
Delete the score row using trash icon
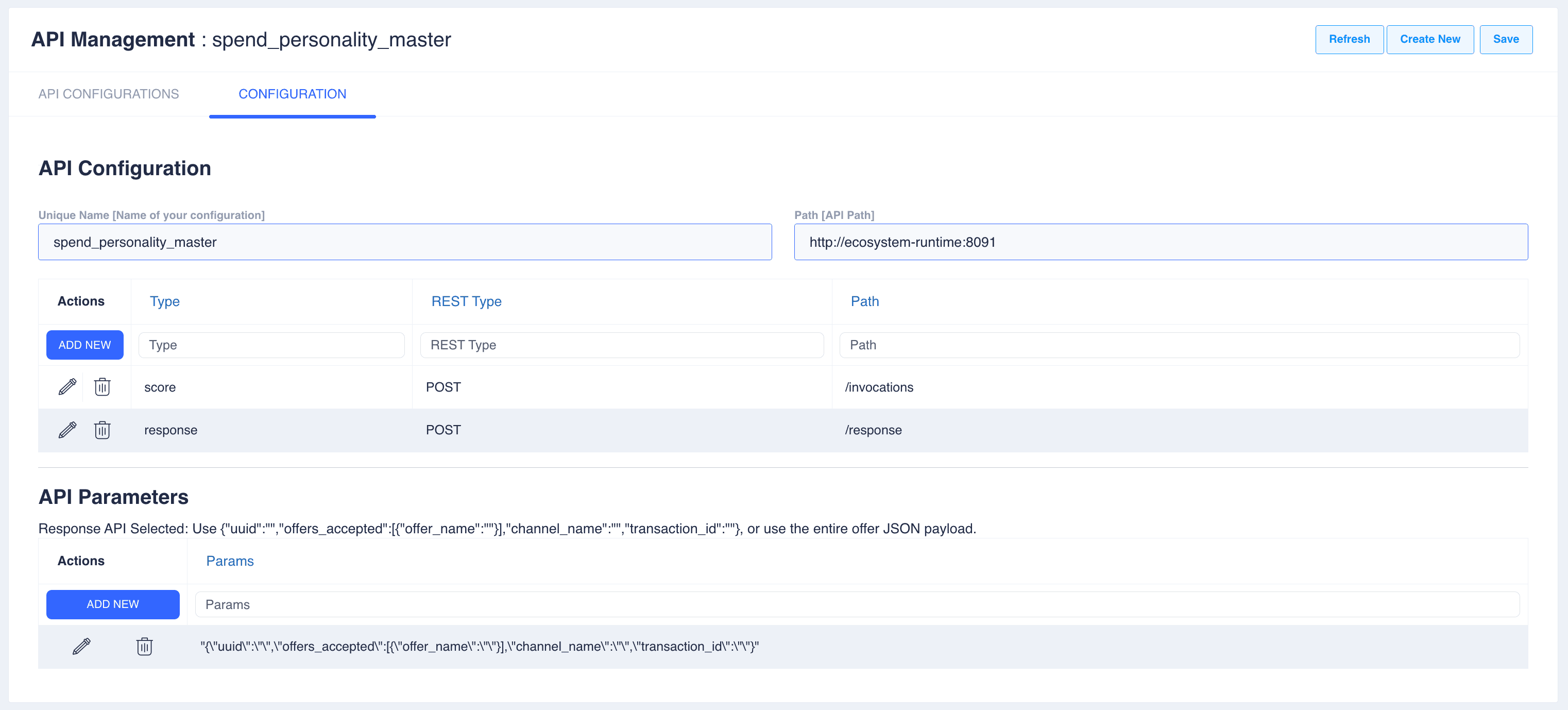pos(103,386)
